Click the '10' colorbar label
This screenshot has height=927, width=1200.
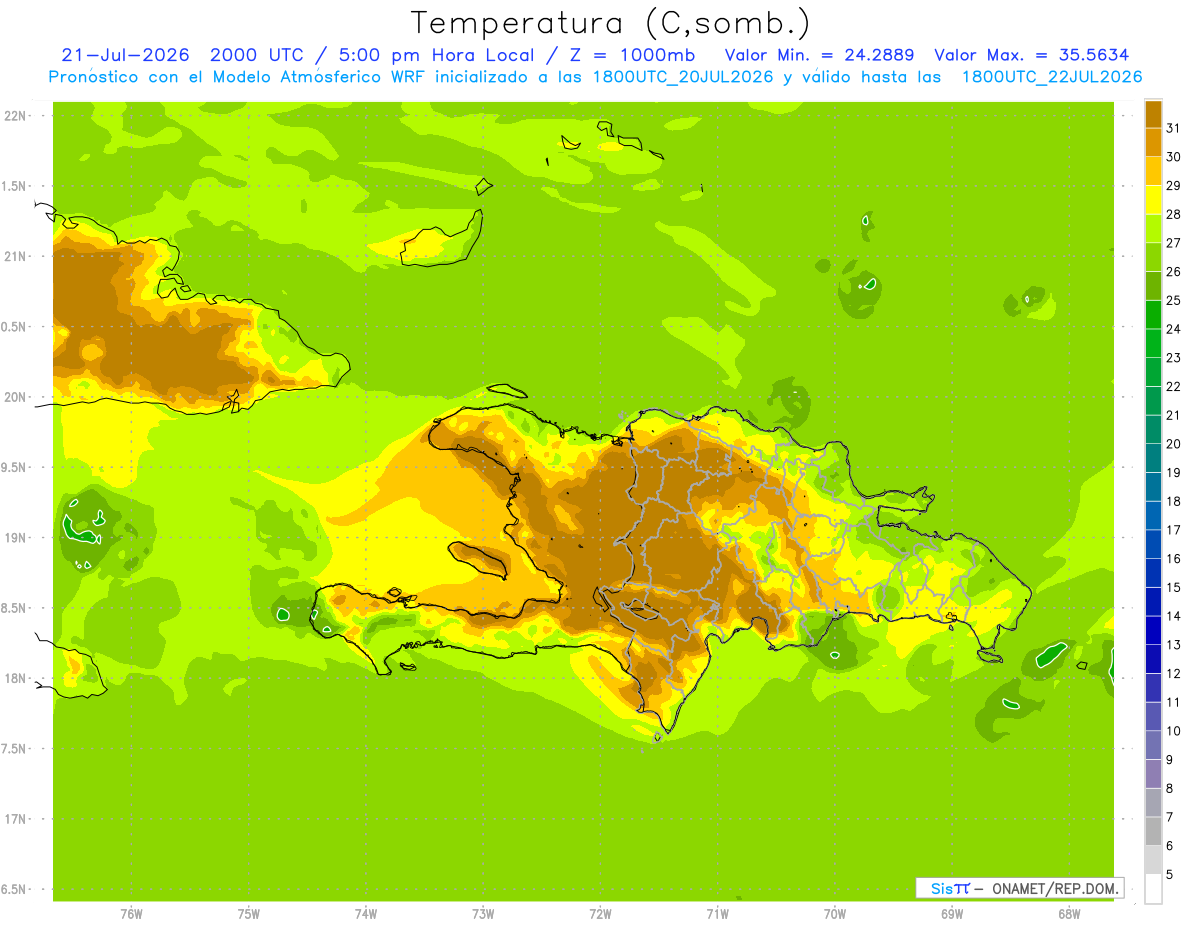point(1174,731)
